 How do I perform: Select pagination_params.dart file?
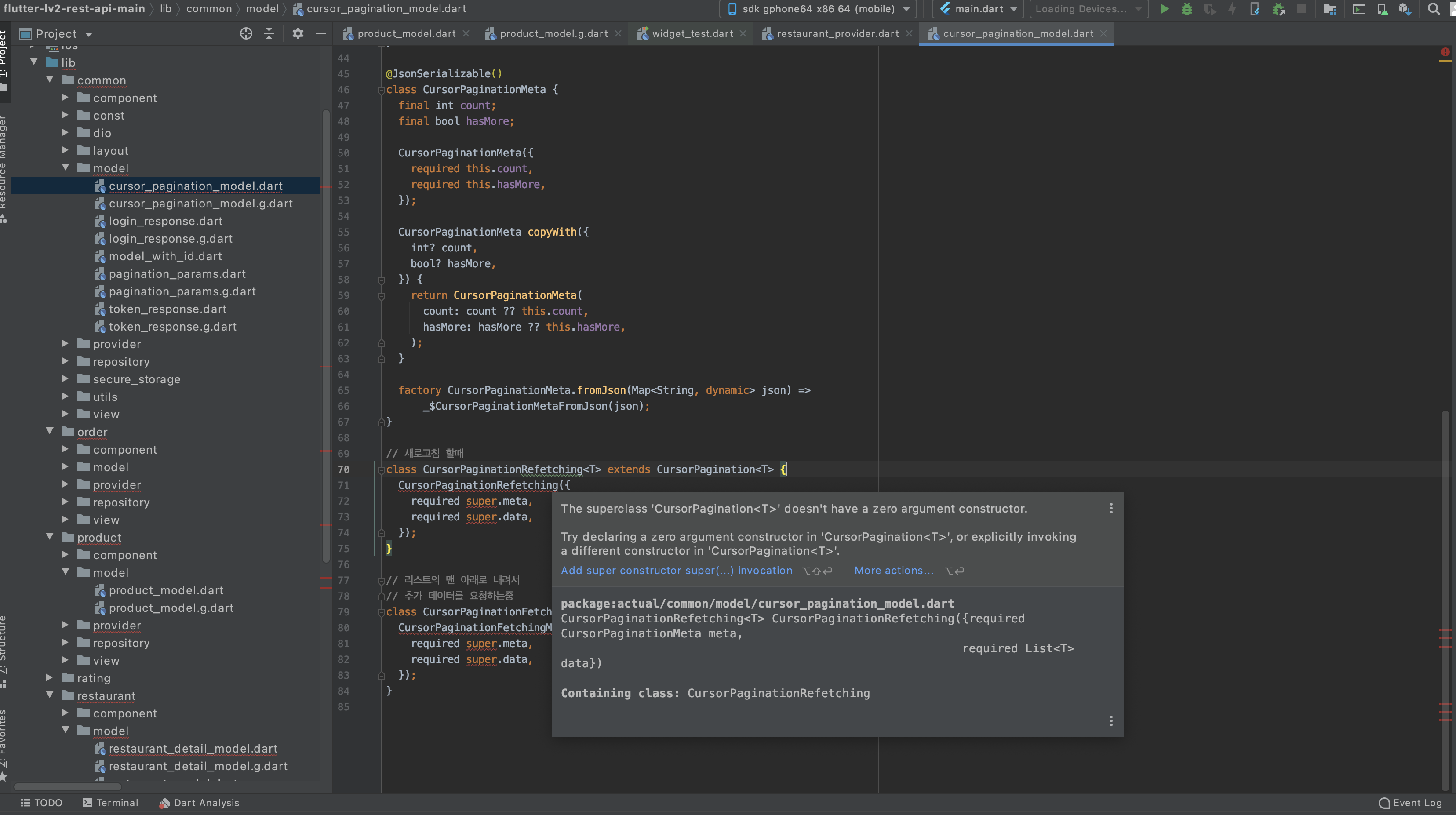click(x=178, y=273)
